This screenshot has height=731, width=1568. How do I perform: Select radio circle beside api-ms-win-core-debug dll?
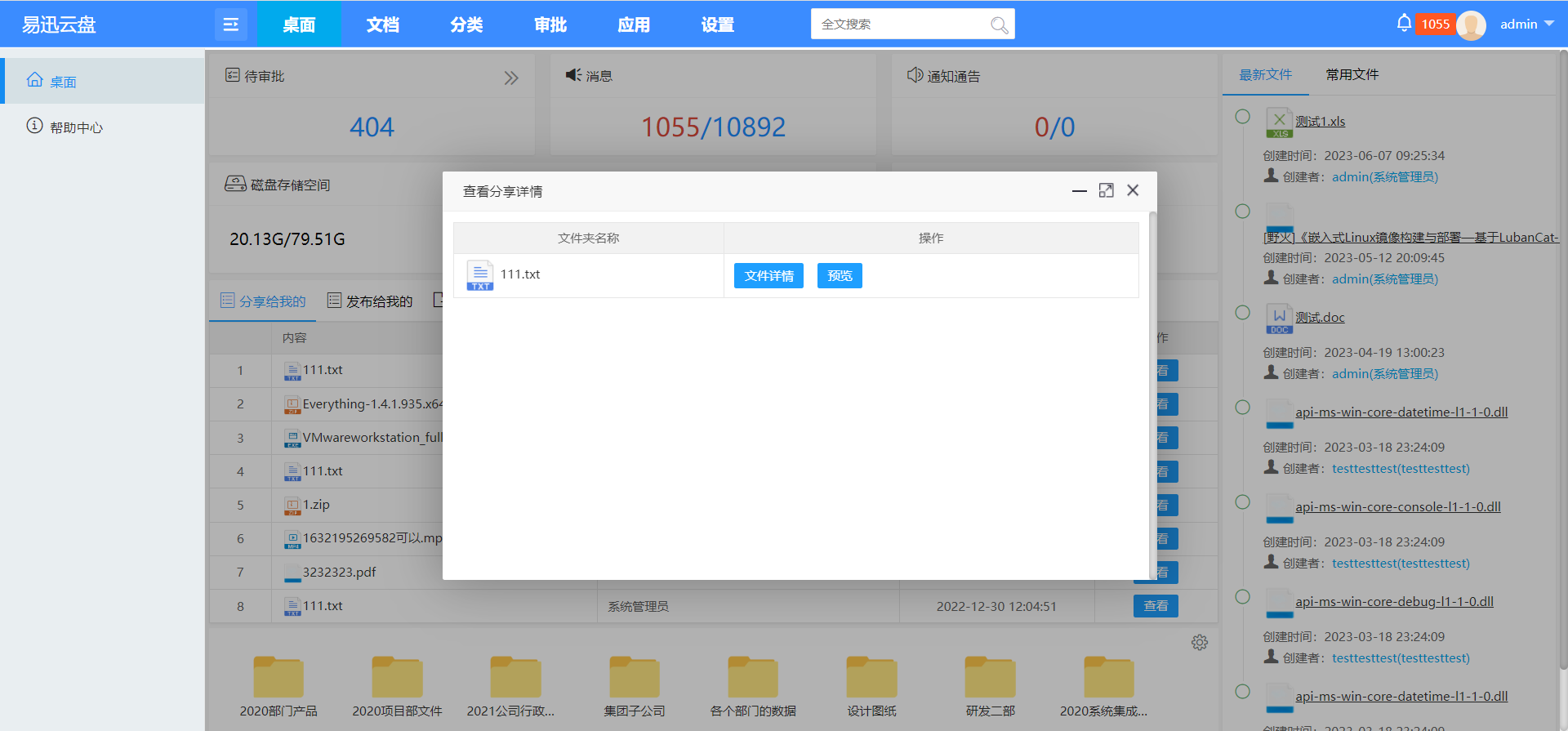click(1242, 597)
